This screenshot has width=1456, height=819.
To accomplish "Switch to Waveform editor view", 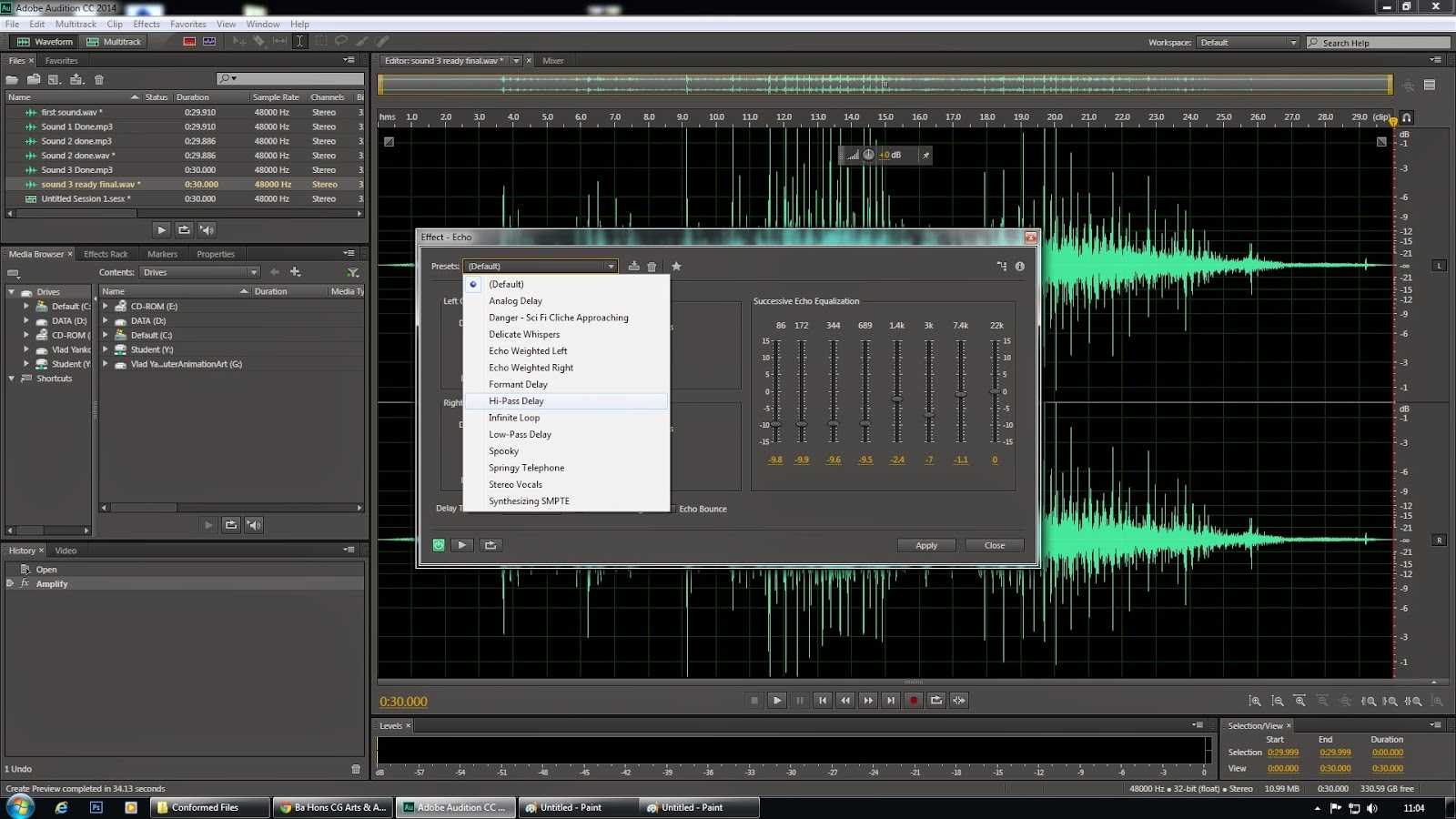I will (45, 42).
